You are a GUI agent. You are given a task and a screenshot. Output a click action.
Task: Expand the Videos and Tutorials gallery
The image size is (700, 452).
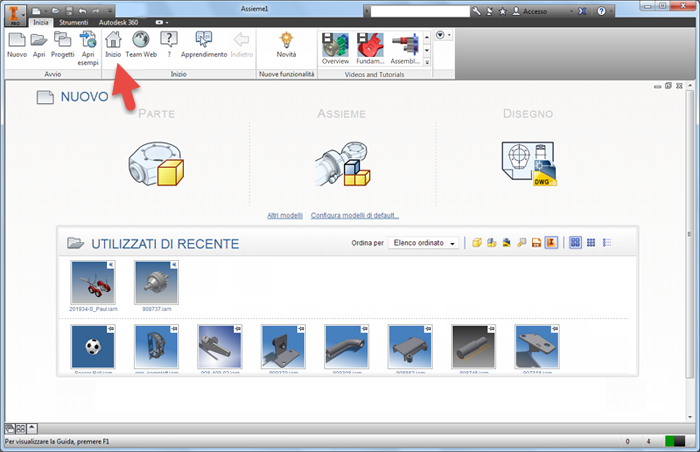(427, 63)
